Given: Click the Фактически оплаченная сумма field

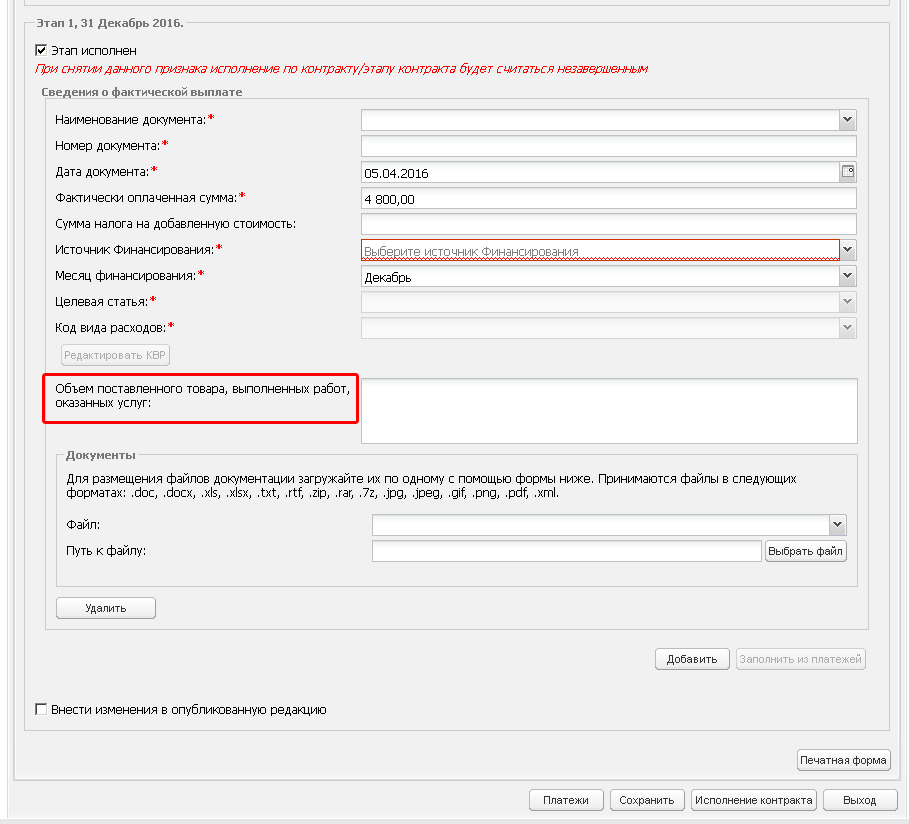Looking at the screenshot, I should click(609, 198).
